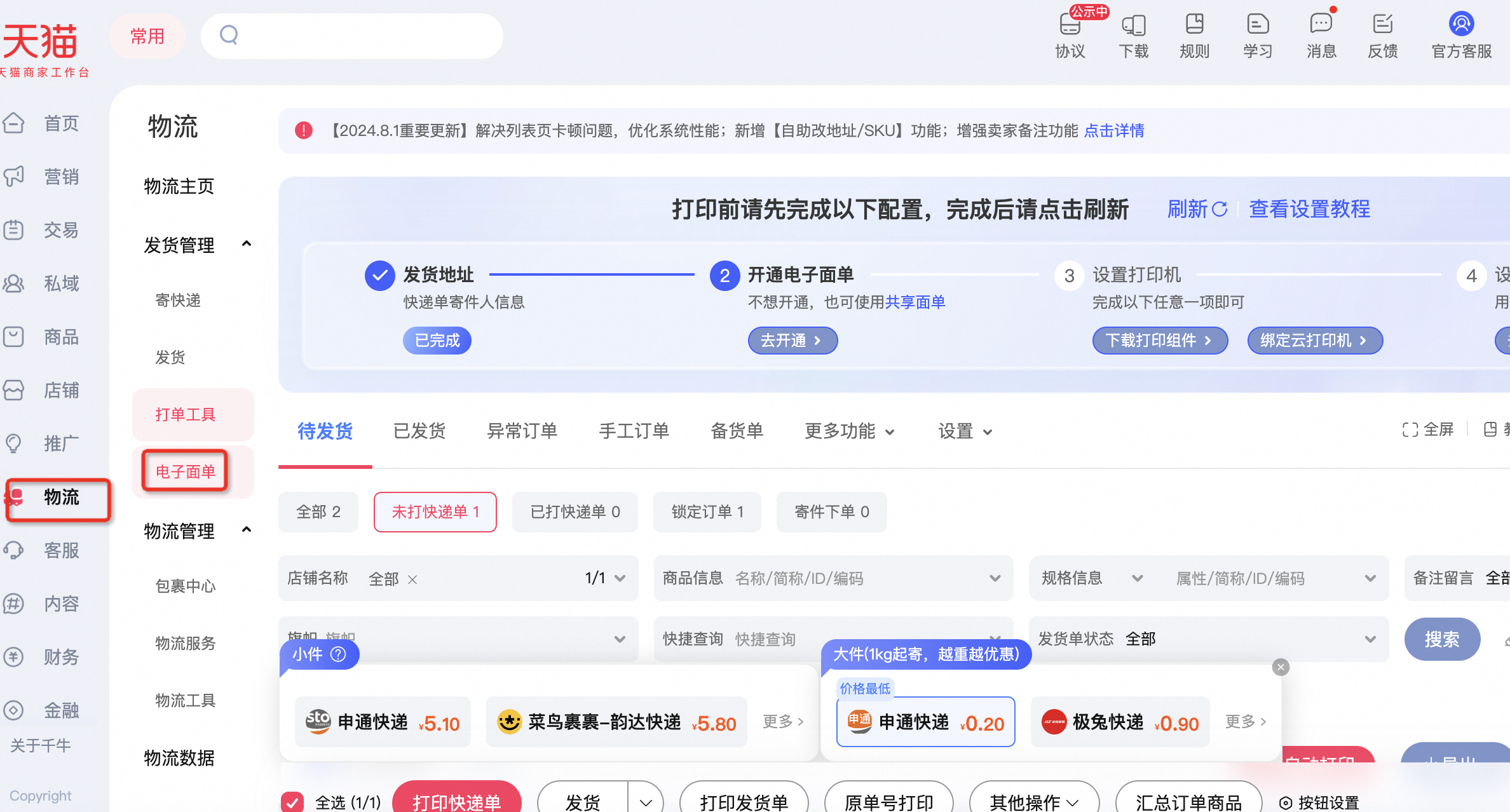
Task: Choose 极兔快递 ¥0.90 option
Action: click(x=1120, y=722)
